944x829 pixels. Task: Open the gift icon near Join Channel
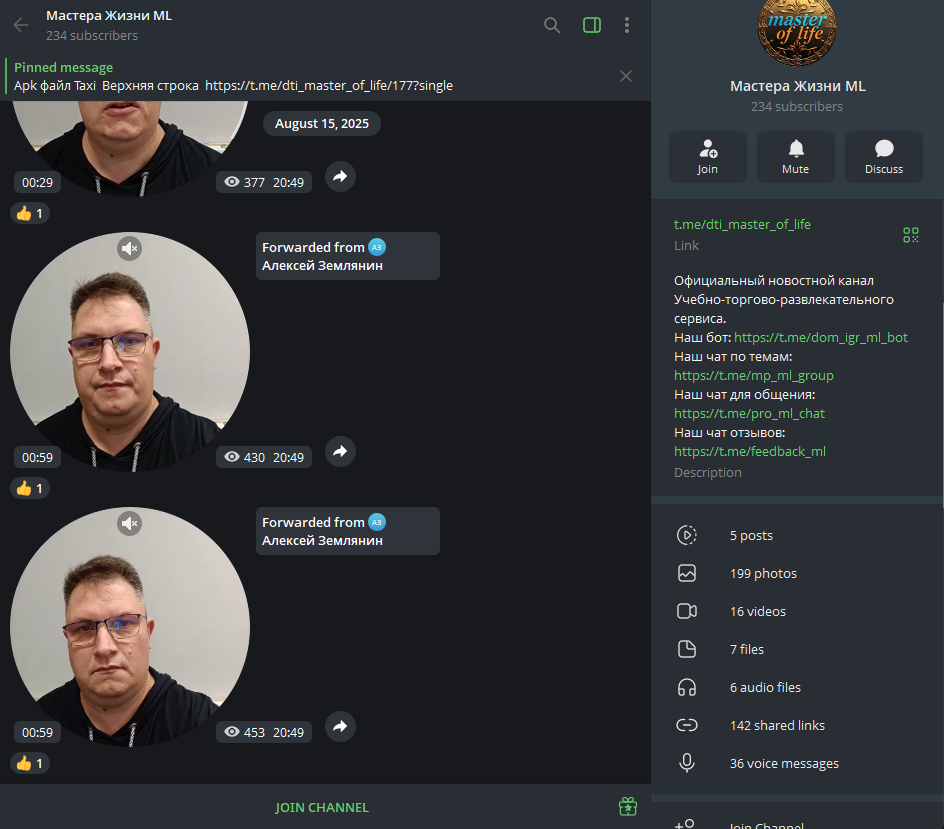point(628,806)
